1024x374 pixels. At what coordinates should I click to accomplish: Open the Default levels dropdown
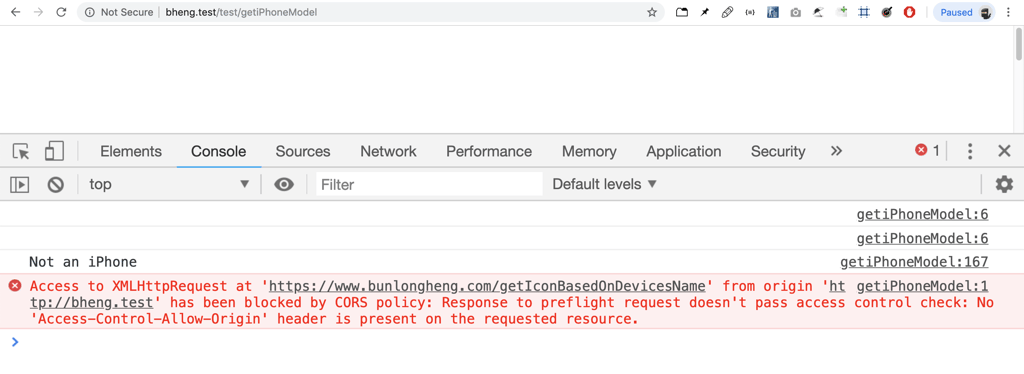coord(604,185)
